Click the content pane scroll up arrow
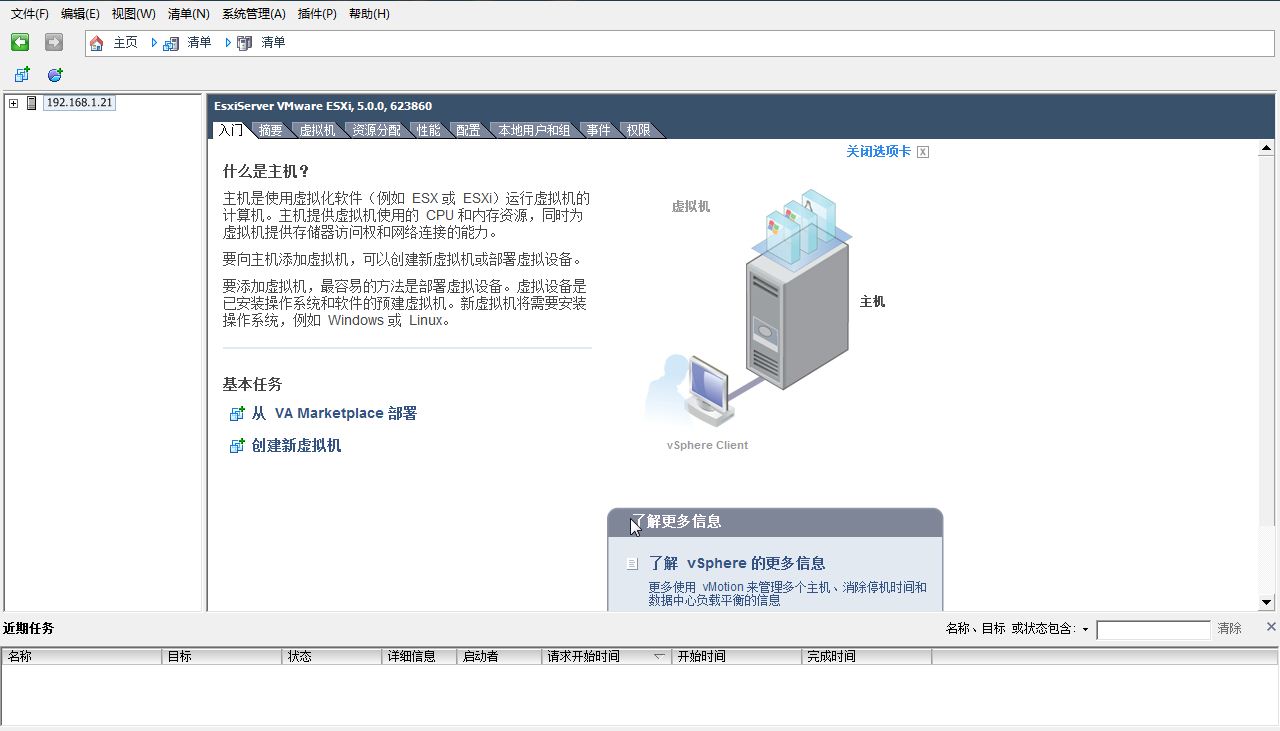This screenshot has width=1280, height=731. pos(1266,148)
